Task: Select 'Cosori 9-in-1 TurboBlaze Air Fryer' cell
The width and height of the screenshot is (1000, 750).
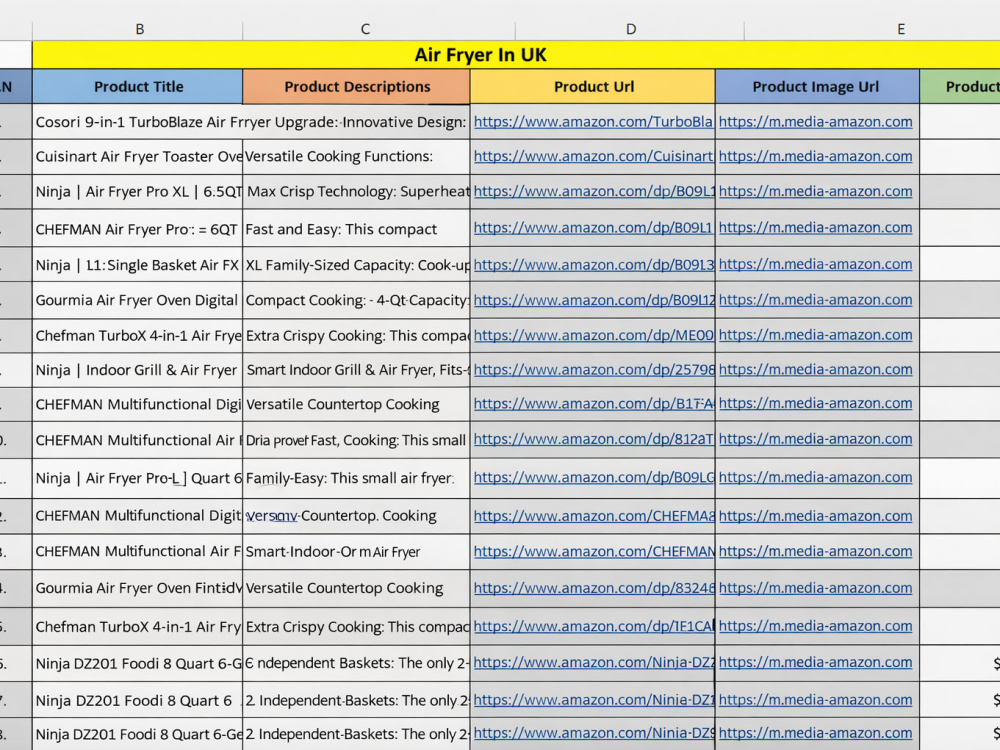Action: coord(138,122)
